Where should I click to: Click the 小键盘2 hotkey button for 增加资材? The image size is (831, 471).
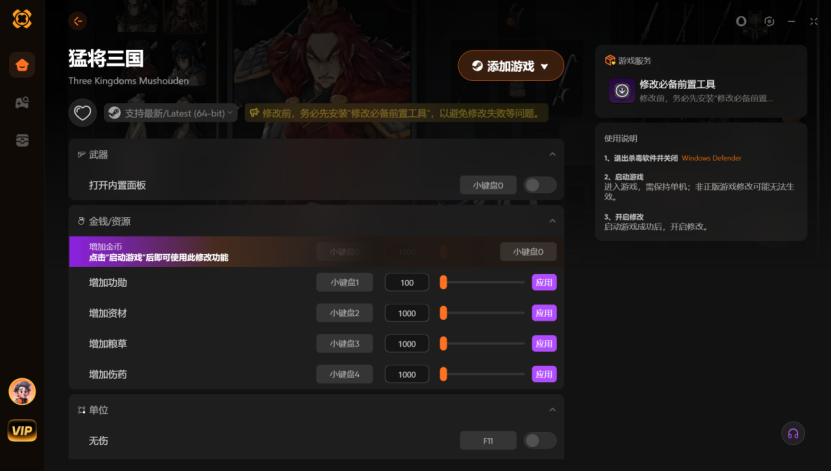click(344, 313)
